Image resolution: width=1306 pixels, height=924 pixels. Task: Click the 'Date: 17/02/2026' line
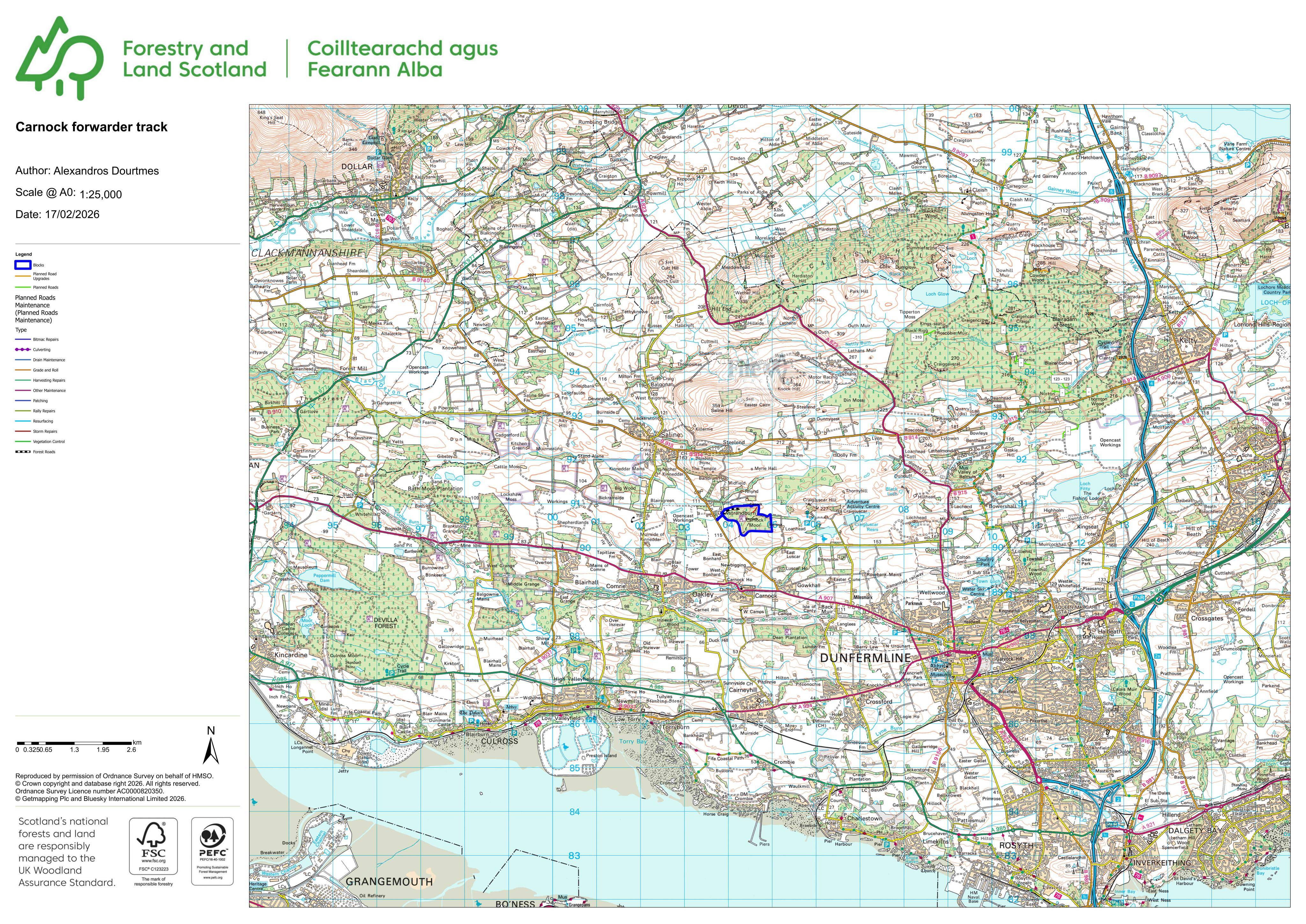click(57, 215)
